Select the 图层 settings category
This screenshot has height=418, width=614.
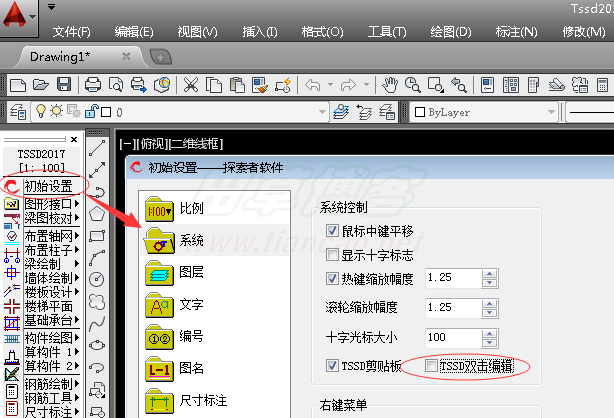pos(215,272)
